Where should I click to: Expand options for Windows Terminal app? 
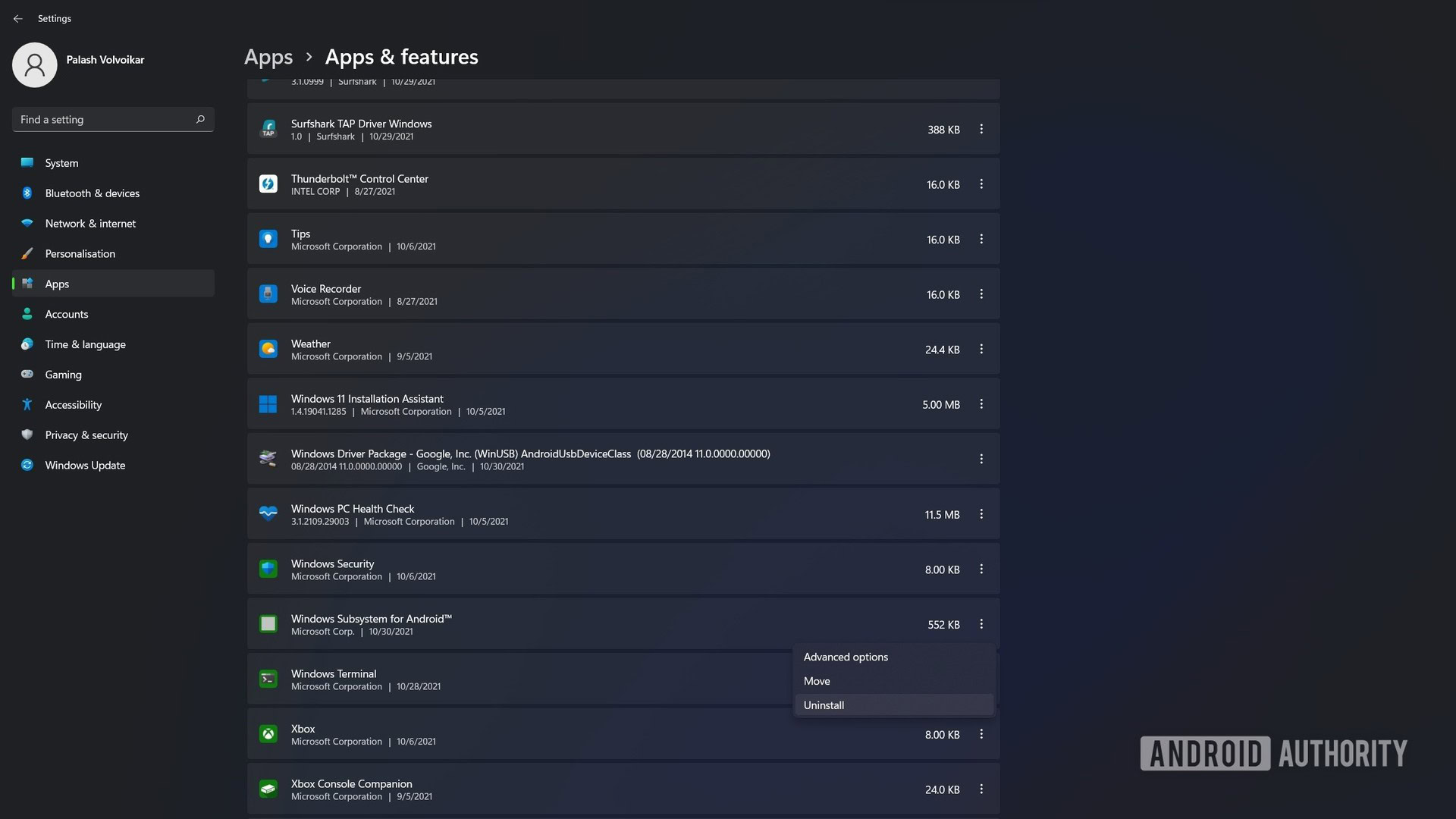[981, 679]
